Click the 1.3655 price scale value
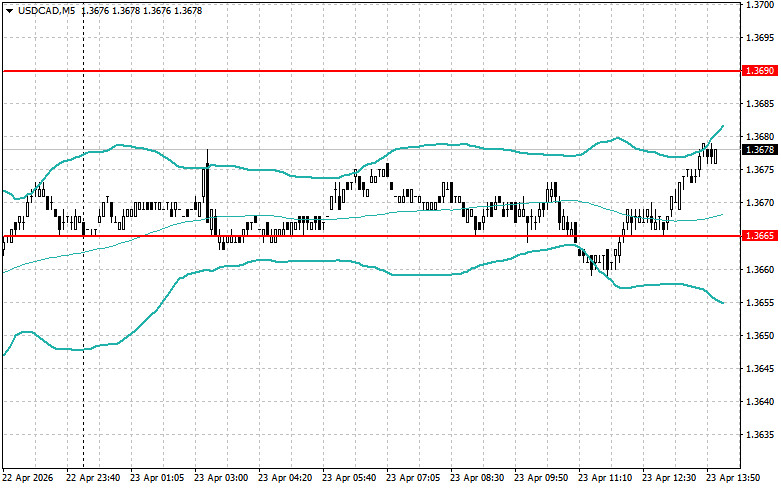Viewport: 781px width, 489px height. 760,303
